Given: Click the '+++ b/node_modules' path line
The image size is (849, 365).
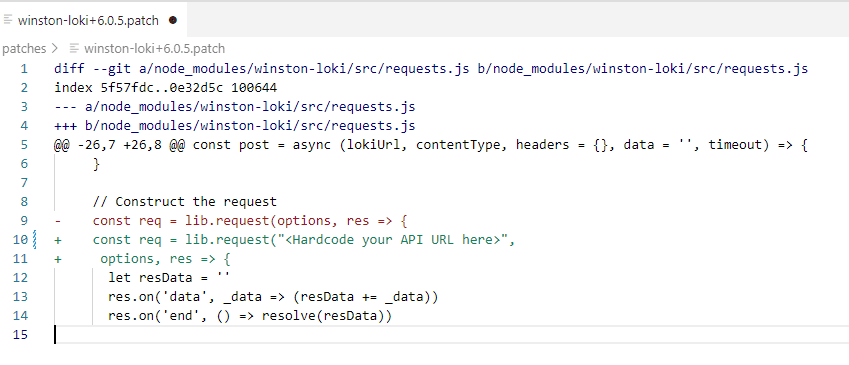Looking at the screenshot, I should point(235,126).
